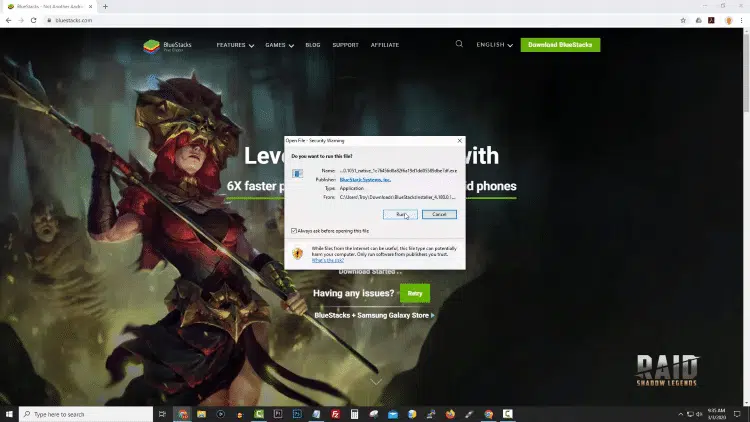Open the ENGLISH language dropdown
The image size is (750, 422).
point(494,44)
